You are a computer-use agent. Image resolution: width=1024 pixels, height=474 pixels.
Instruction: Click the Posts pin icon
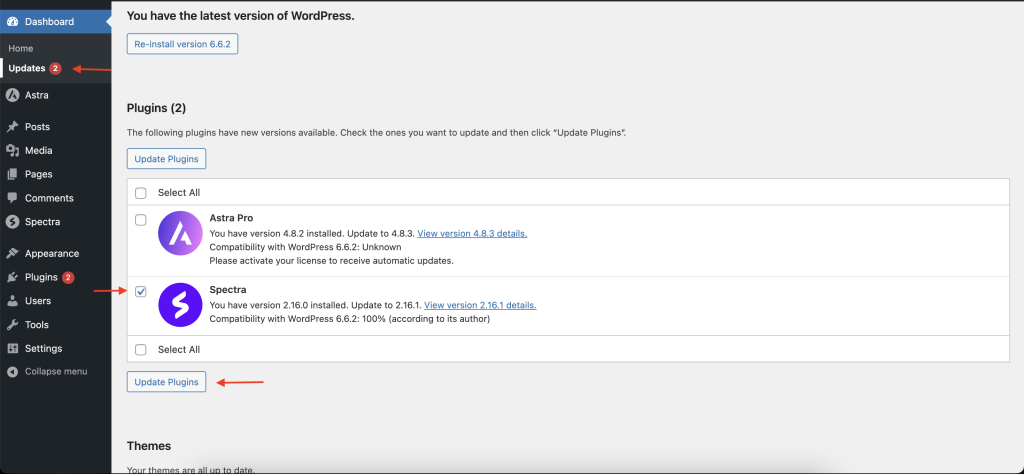[x=12, y=127]
